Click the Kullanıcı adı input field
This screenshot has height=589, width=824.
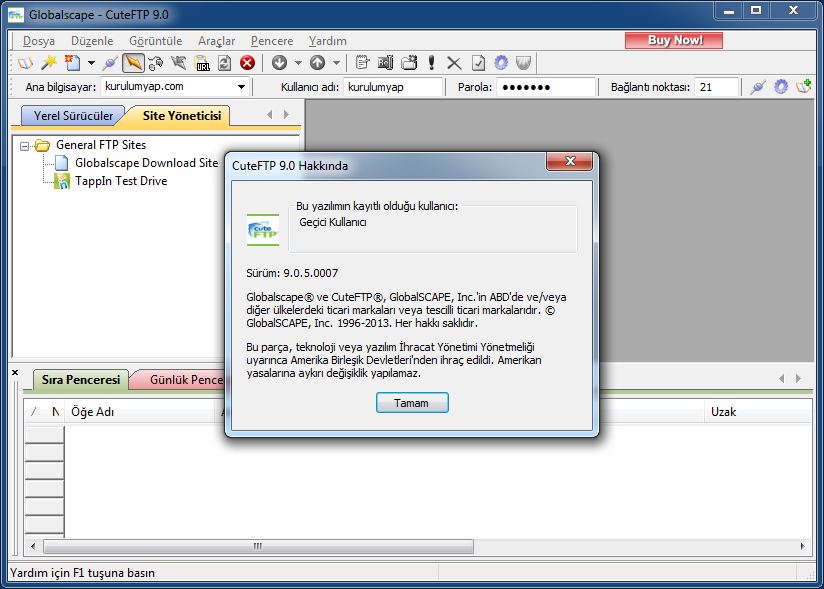[x=393, y=87]
